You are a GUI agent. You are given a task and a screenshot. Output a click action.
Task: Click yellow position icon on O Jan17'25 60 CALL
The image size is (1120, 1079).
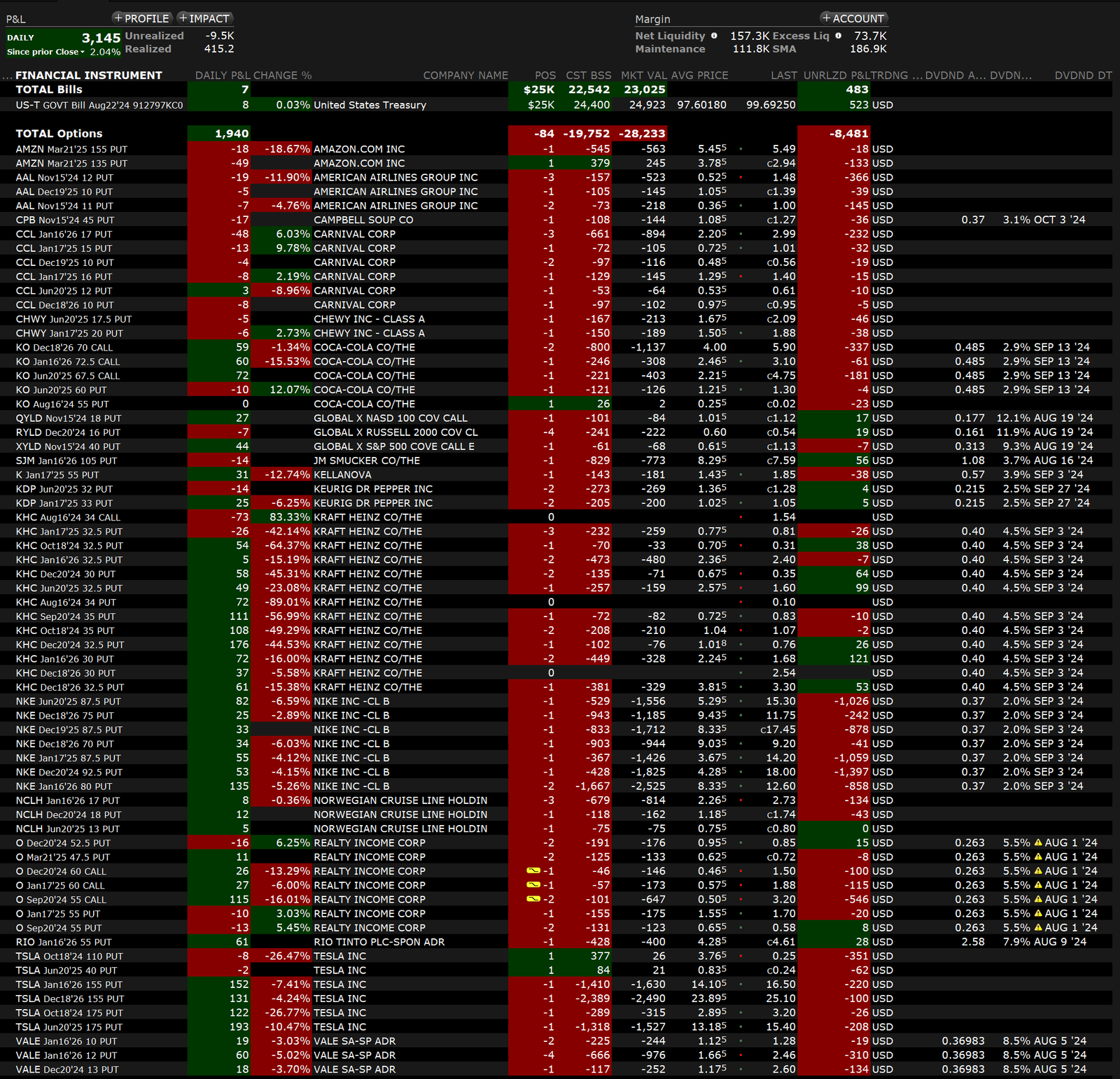pyautogui.click(x=533, y=885)
